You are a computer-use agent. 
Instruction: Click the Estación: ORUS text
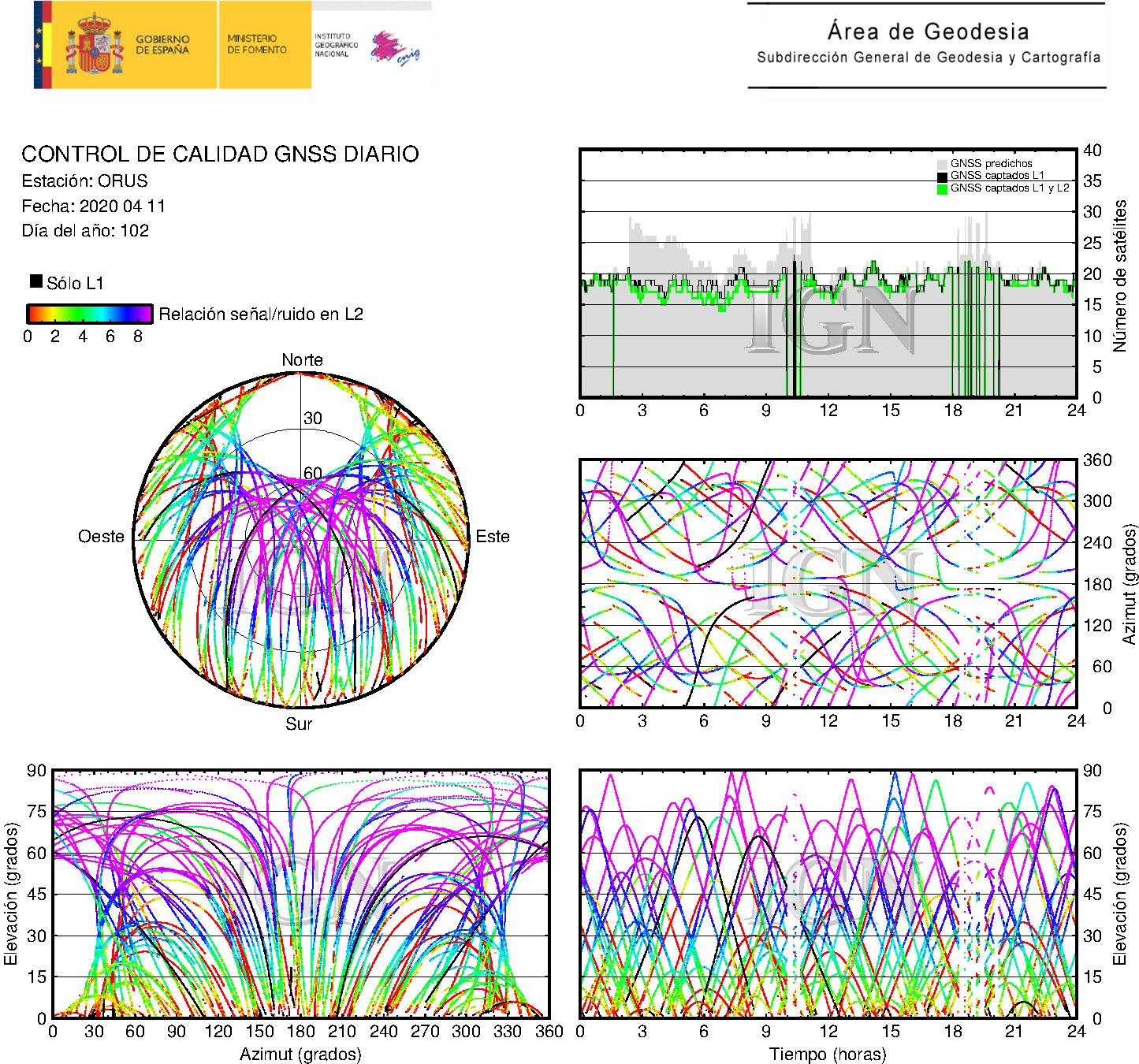[x=85, y=181]
